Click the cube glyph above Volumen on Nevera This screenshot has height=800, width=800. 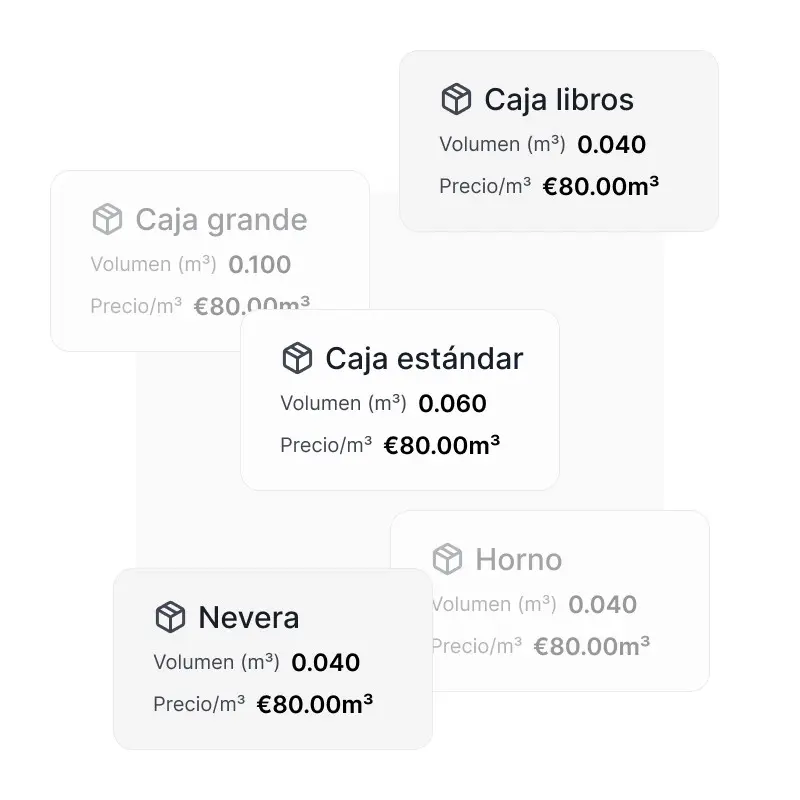168,617
